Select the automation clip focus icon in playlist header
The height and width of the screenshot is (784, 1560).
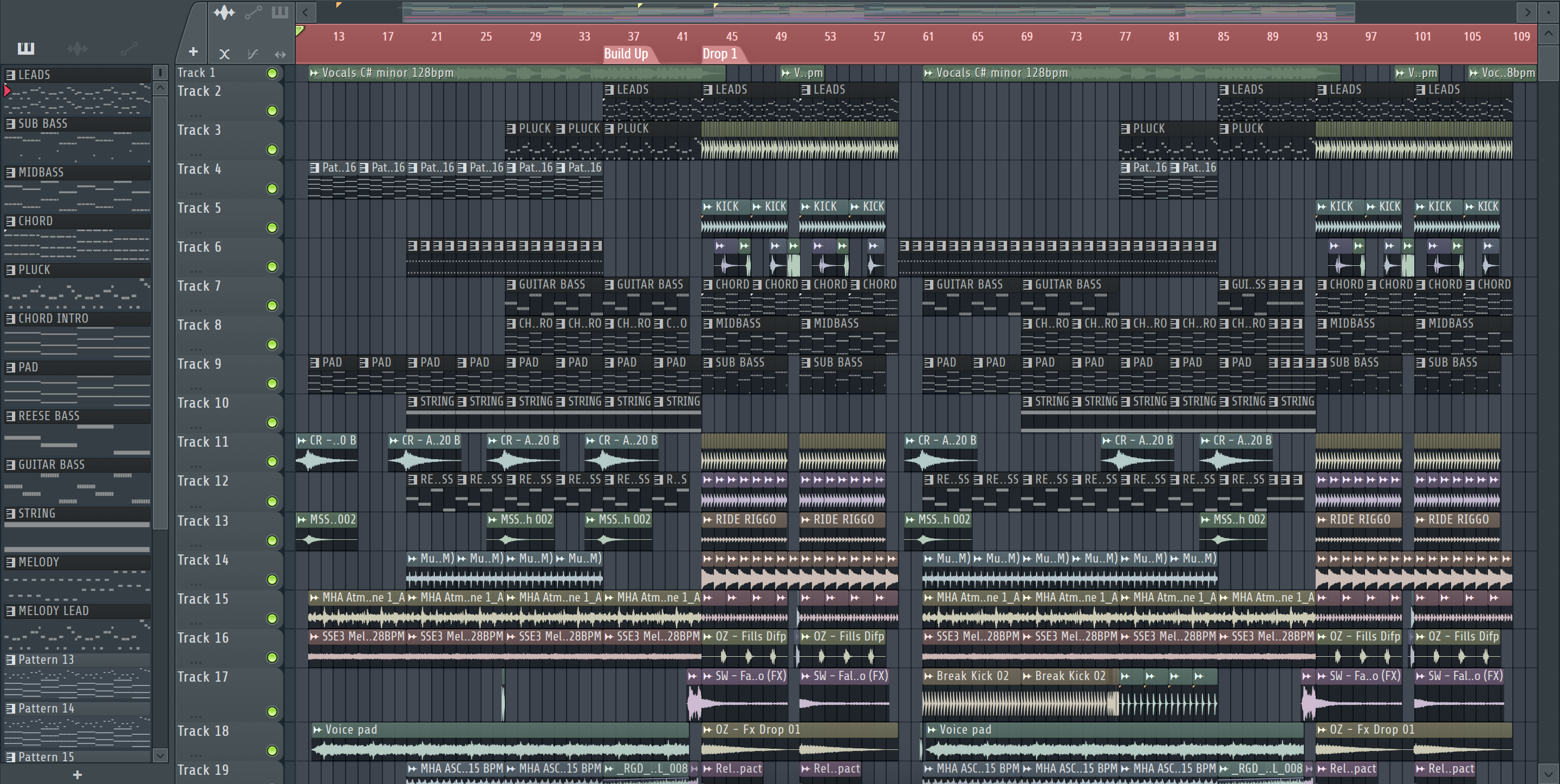pos(253,12)
